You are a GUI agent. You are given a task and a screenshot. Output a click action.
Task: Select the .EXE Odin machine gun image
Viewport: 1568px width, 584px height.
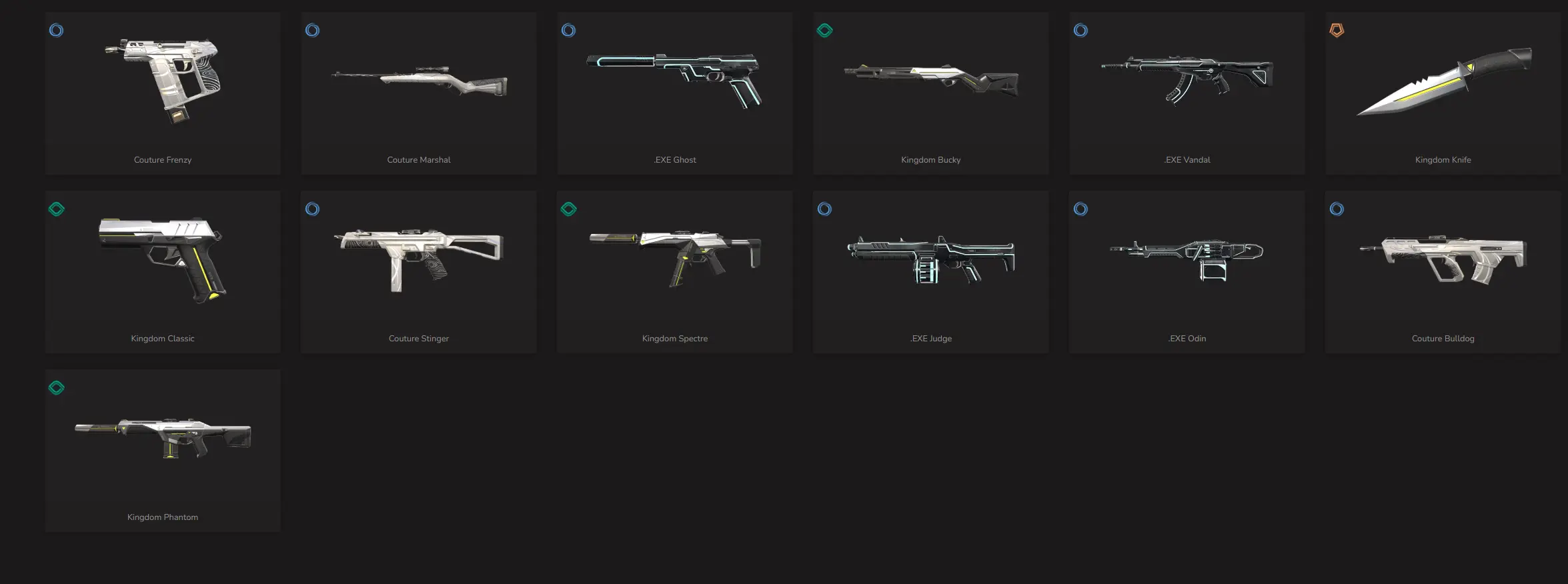[1187, 260]
